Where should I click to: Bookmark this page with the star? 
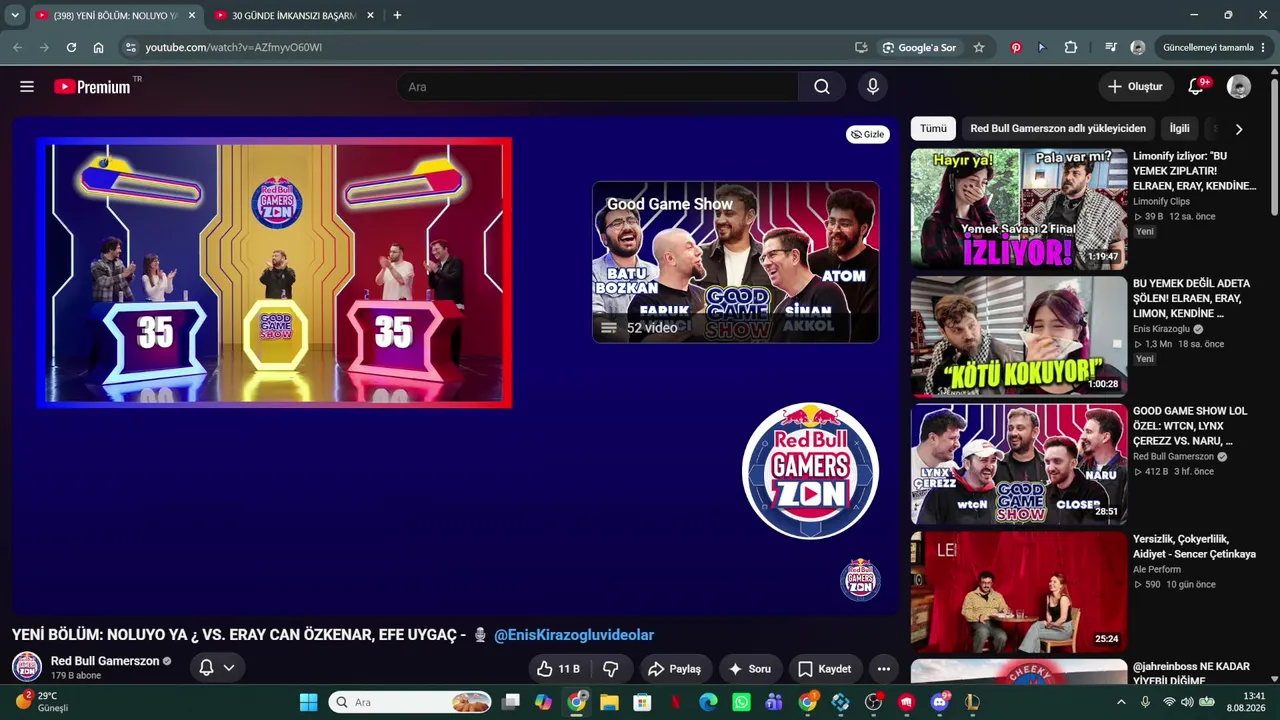pyautogui.click(x=979, y=47)
